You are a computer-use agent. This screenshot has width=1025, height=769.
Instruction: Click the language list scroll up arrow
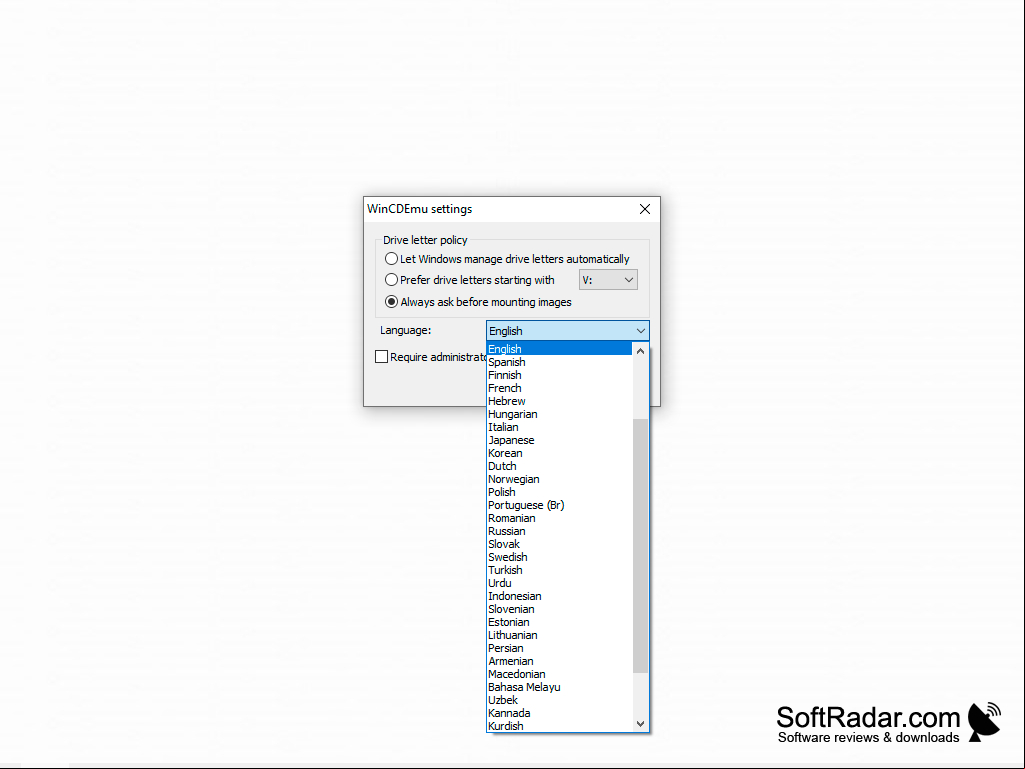click(x=641, y=351)
